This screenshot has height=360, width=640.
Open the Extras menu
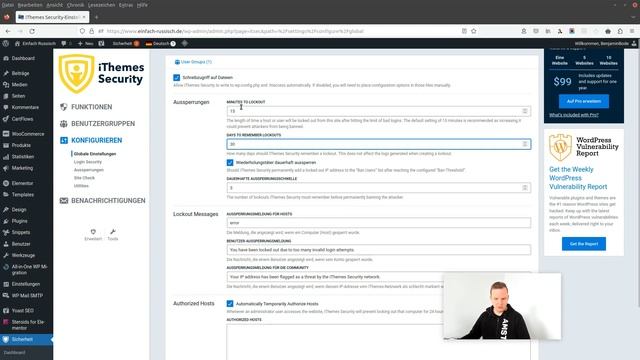[126, 5]
